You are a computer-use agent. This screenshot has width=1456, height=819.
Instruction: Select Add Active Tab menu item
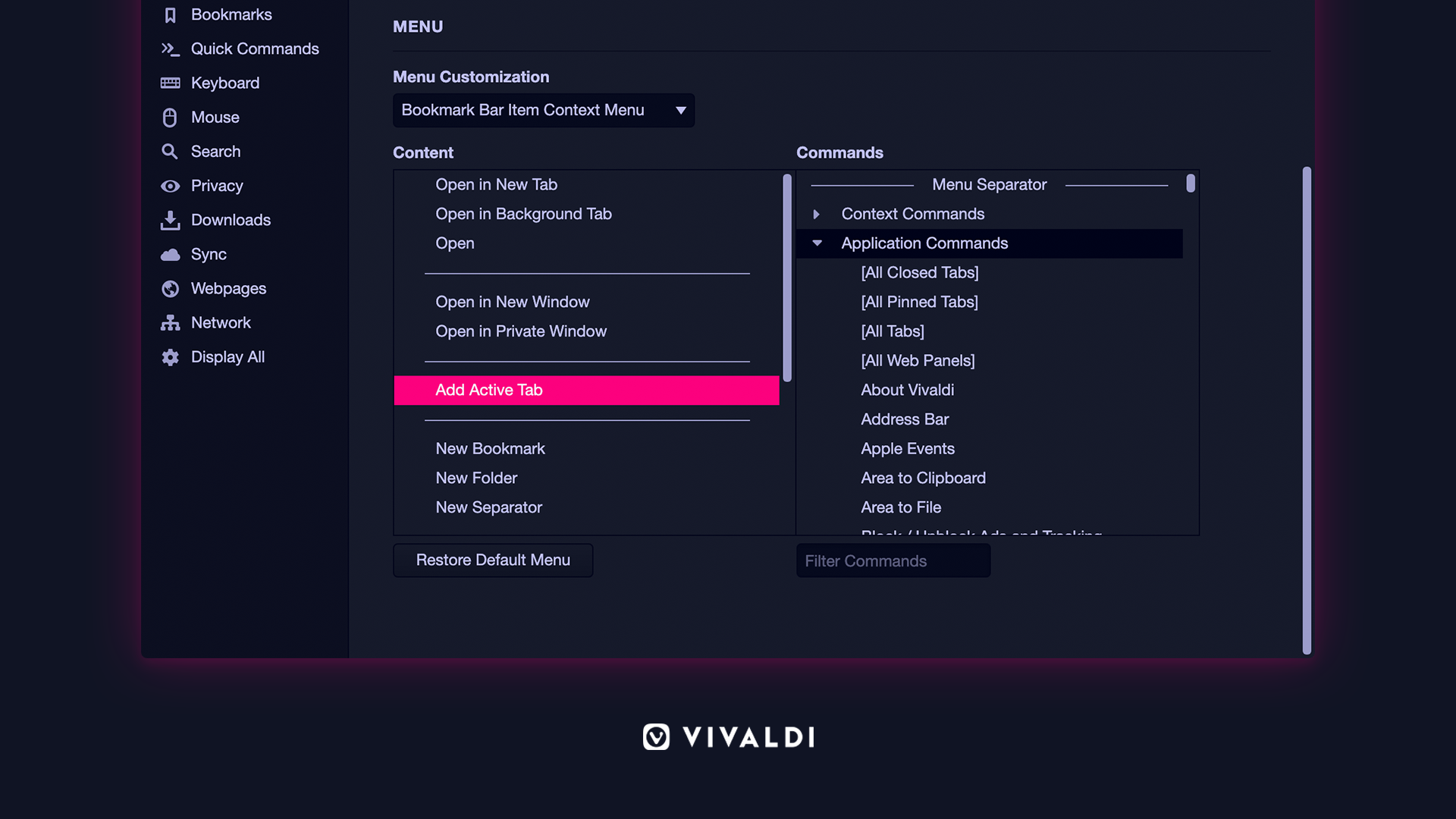coord(587,390)
